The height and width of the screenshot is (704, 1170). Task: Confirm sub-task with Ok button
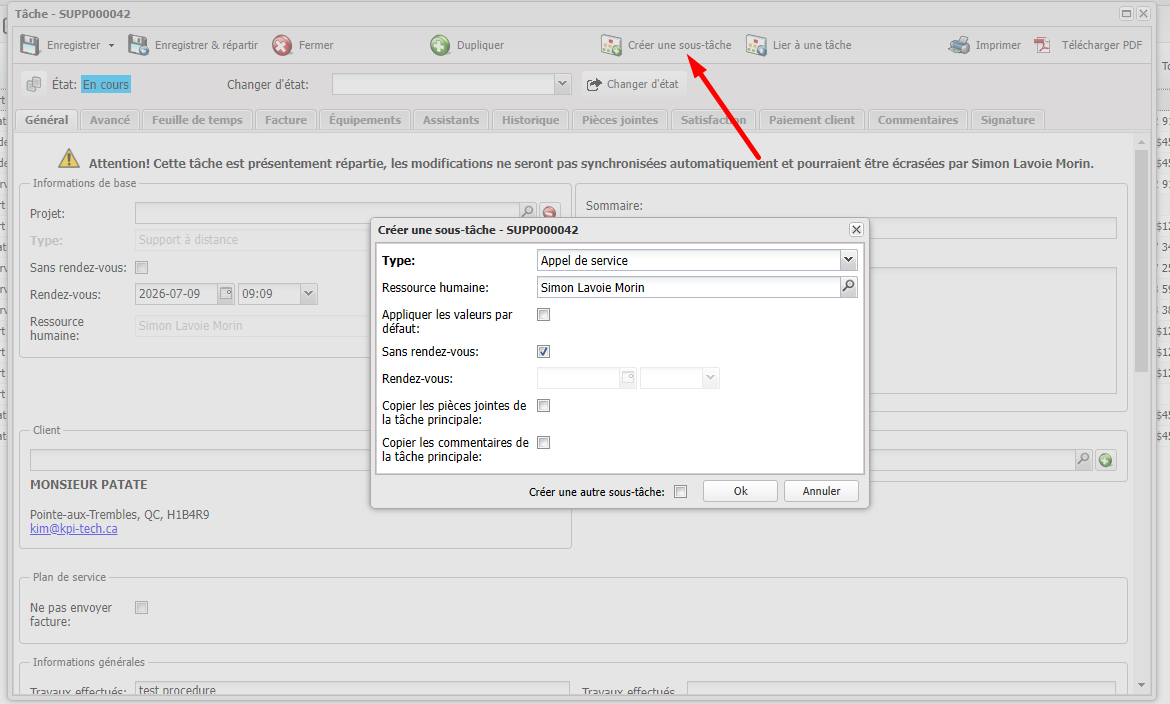pyautogui.click(x=740, y=491)
